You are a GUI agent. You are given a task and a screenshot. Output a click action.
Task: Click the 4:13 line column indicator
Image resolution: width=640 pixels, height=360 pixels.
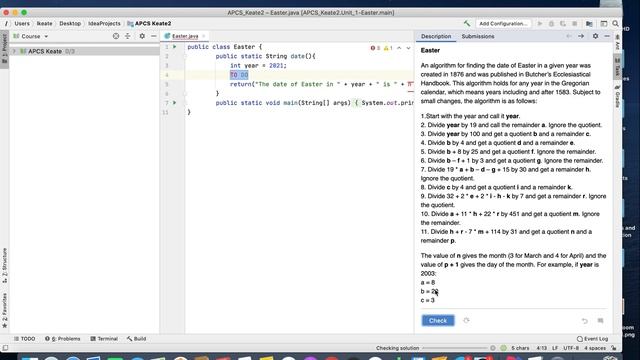542,348
